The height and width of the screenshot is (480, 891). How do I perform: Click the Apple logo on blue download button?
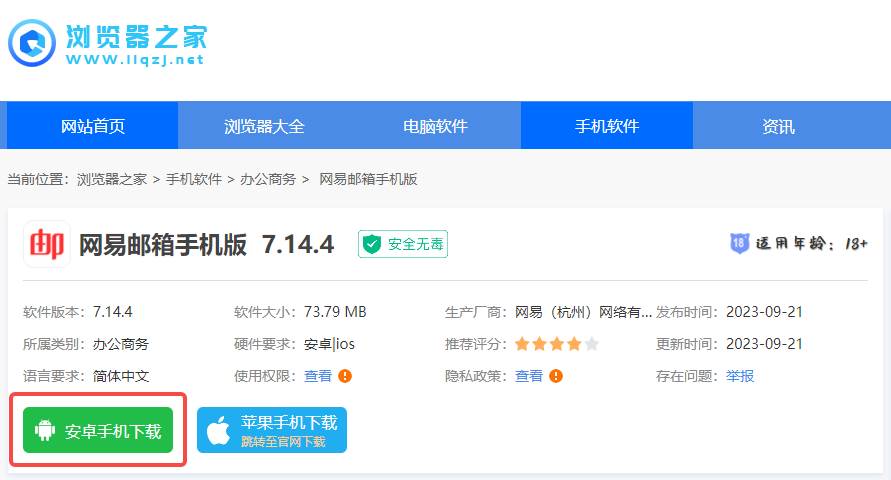click(219, 430)
